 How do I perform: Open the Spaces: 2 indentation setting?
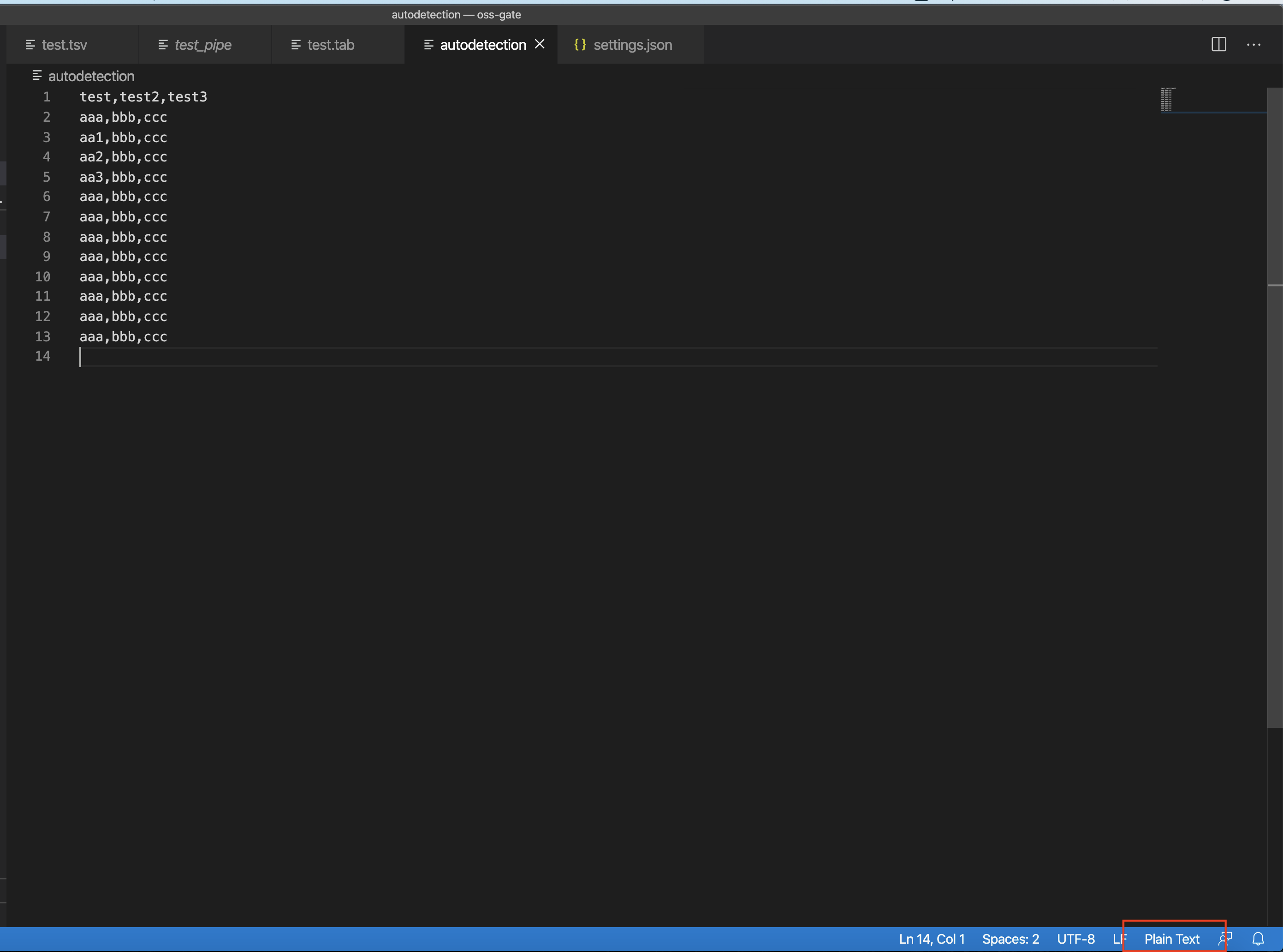click(1010, 938)
